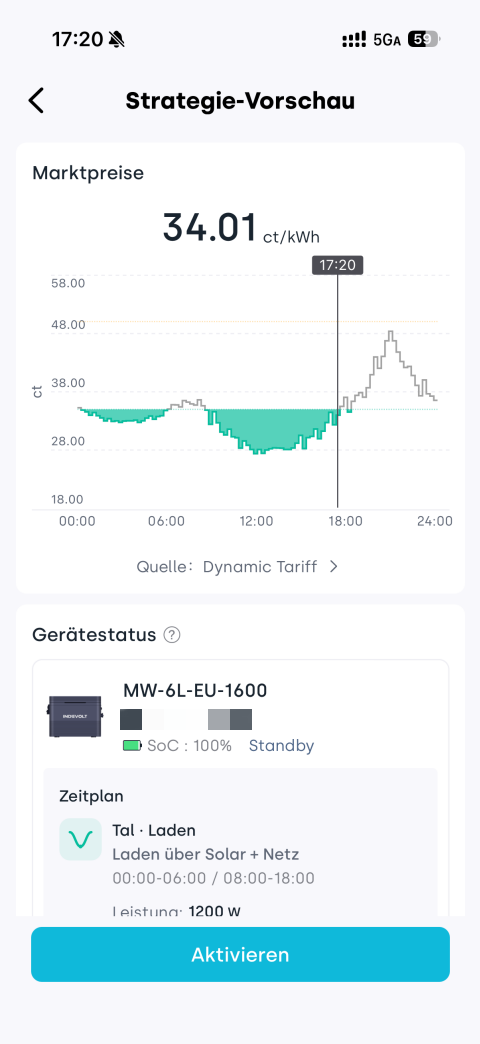Tap the evening price peak on chart
This screenshot has height=1044, width=480.
click(391, 332)
